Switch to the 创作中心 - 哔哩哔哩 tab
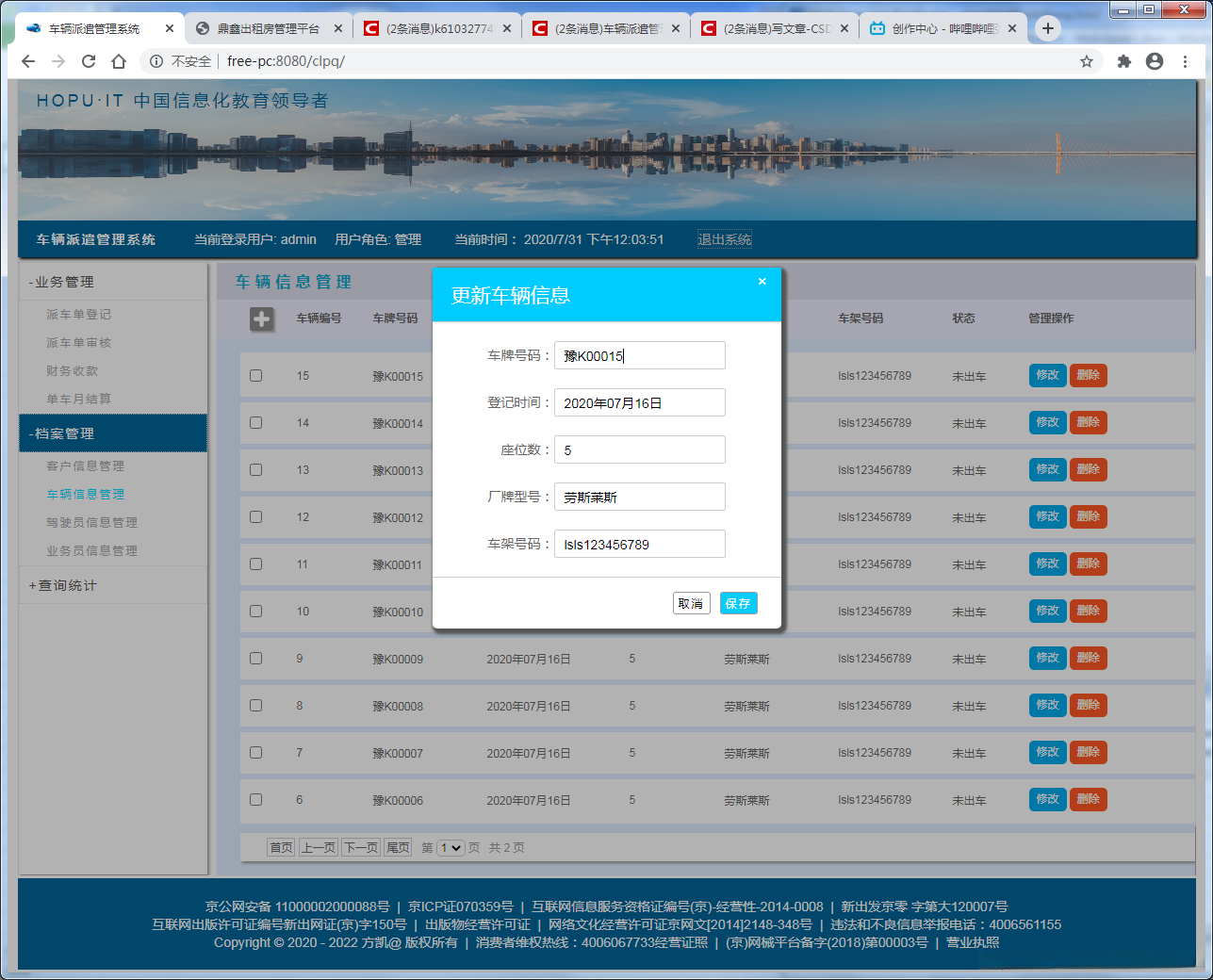The image size is (1213, 980). [x=943, y=28]
